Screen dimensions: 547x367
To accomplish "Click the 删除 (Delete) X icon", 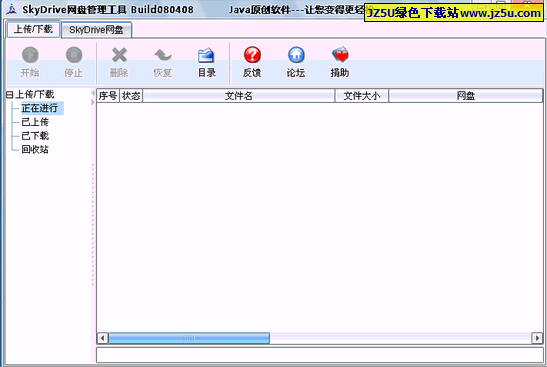I will pyautogui.click(x=119, y=55).
